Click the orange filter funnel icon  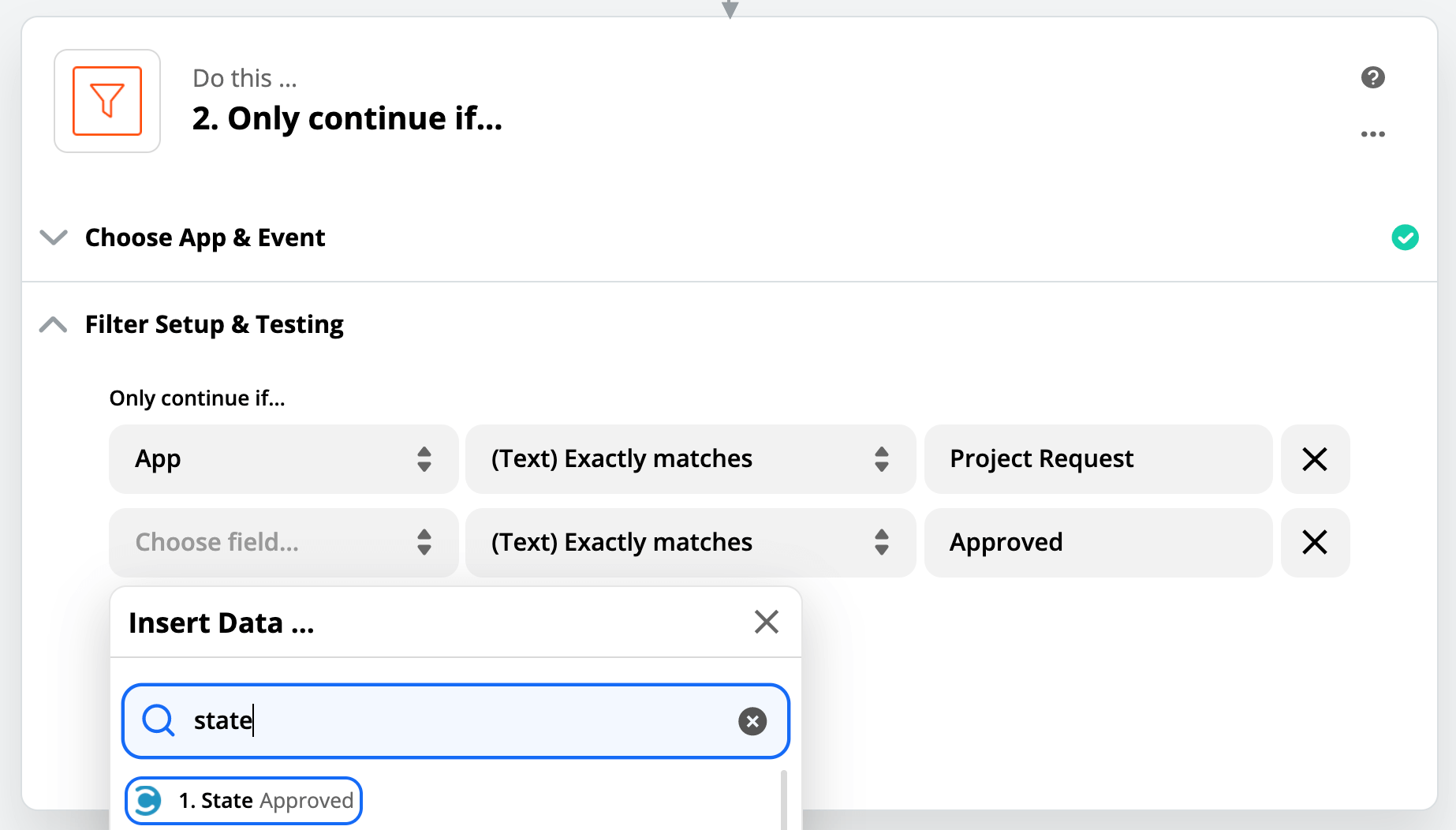click(x=107, y=101)
